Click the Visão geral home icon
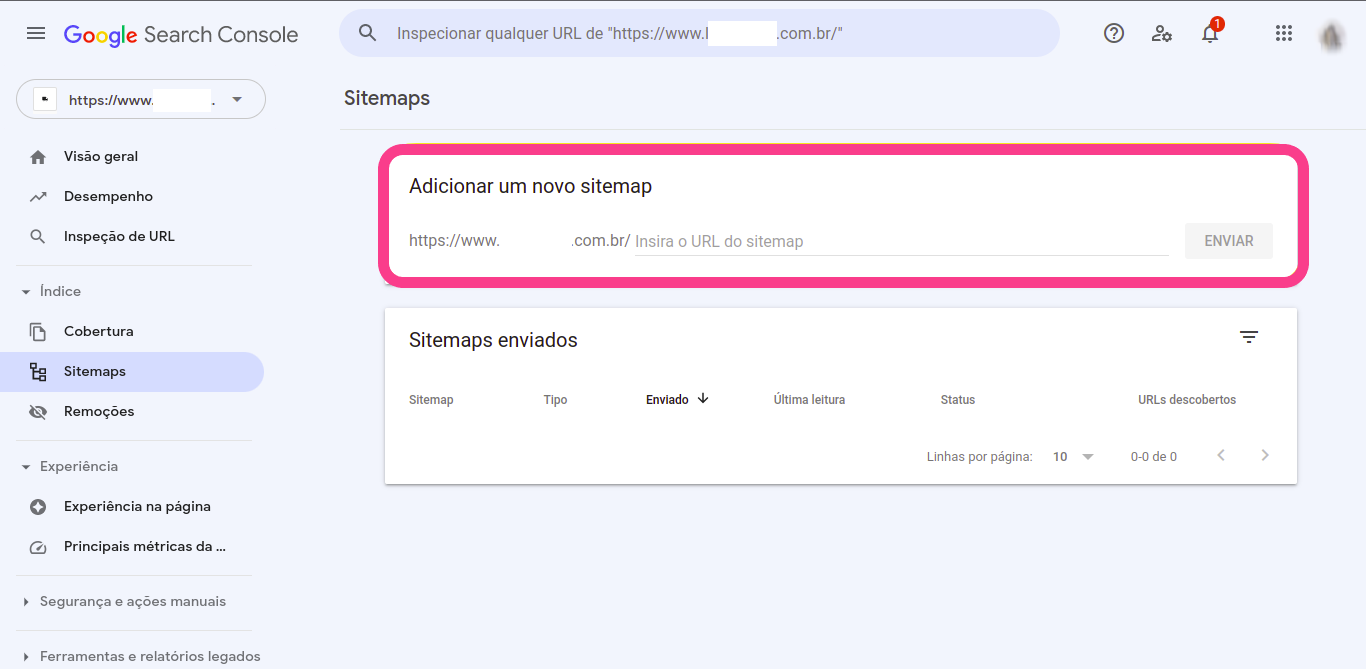The height and width of the screenshot is (669, 1366). point(38,157)
